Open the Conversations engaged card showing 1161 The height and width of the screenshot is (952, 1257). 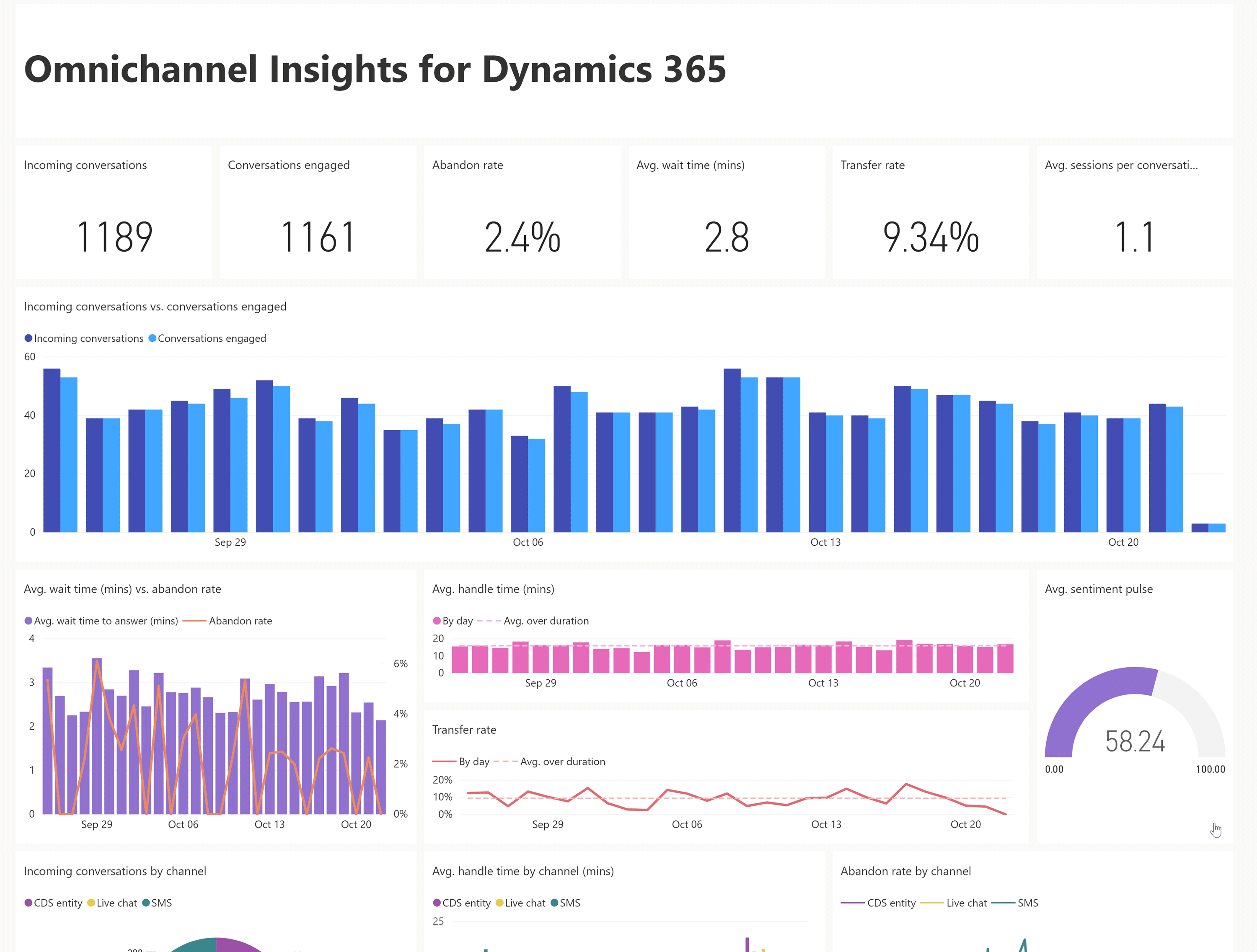[318, 212]
